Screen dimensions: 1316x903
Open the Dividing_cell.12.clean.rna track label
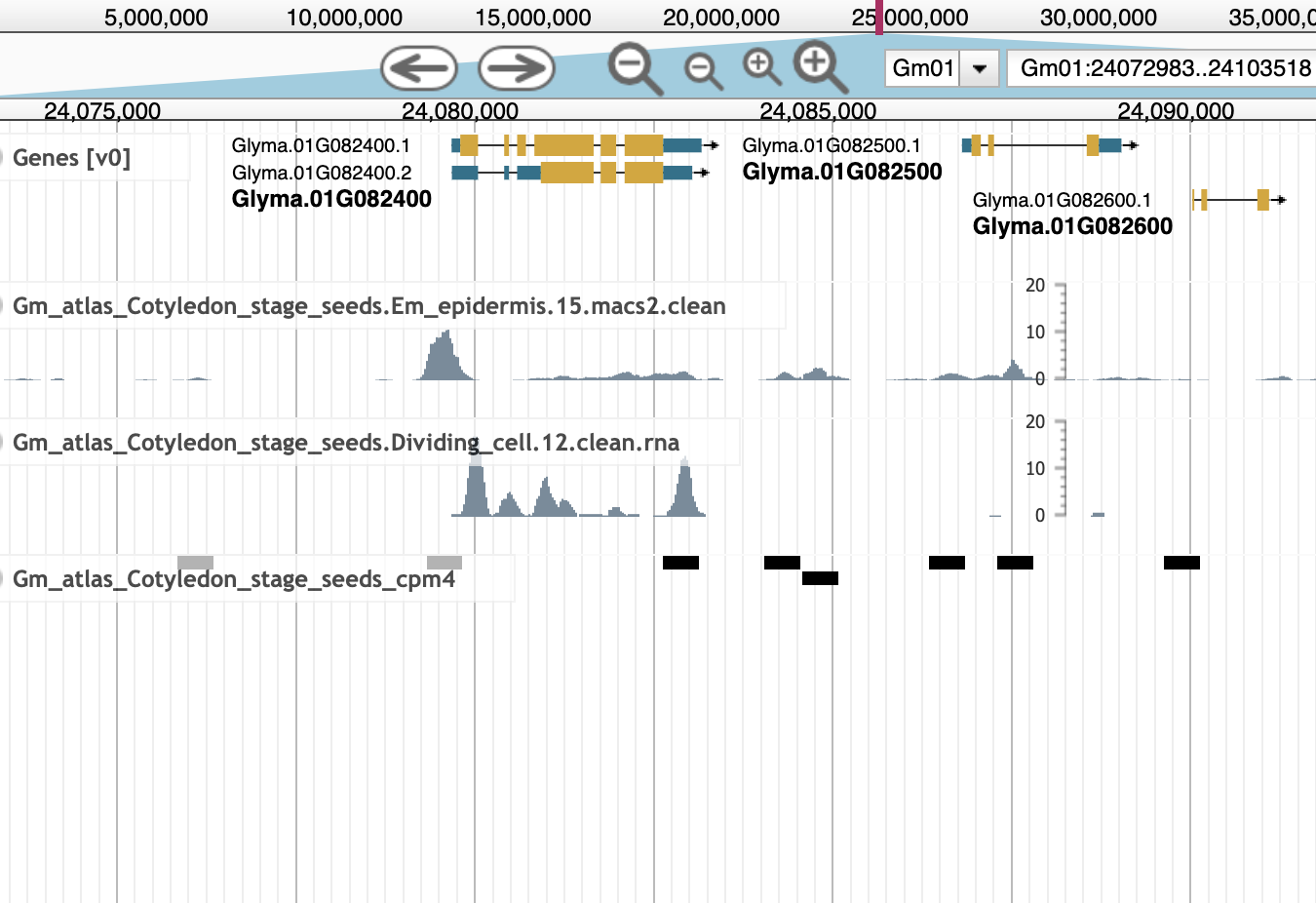pos(346,443)
